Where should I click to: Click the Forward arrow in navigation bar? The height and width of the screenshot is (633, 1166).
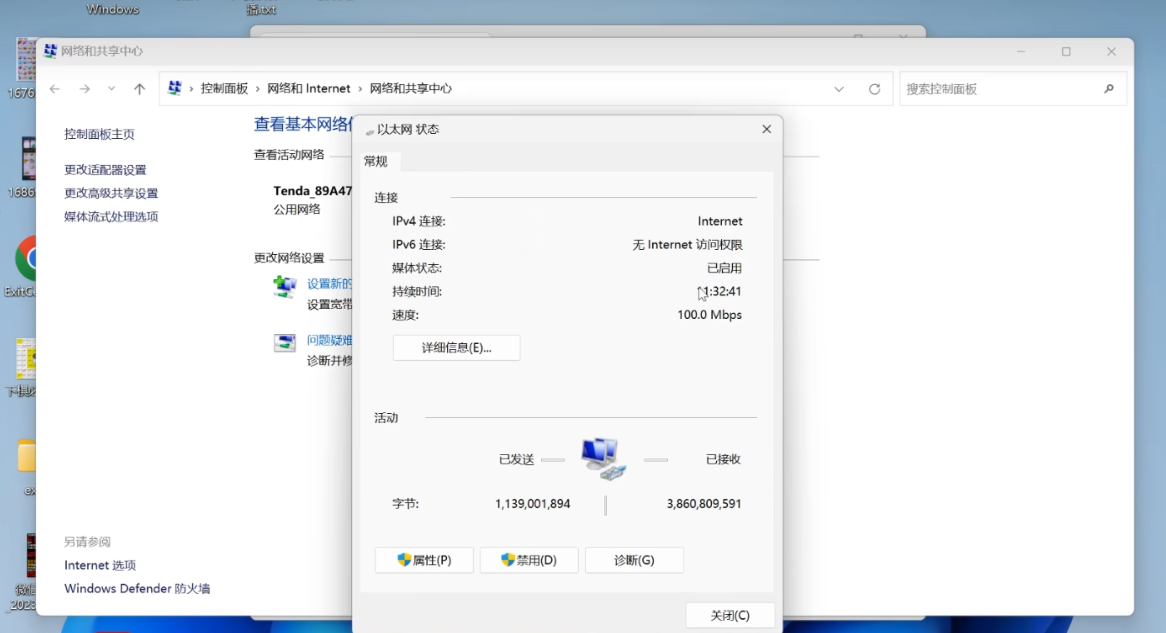click(85, 89)
